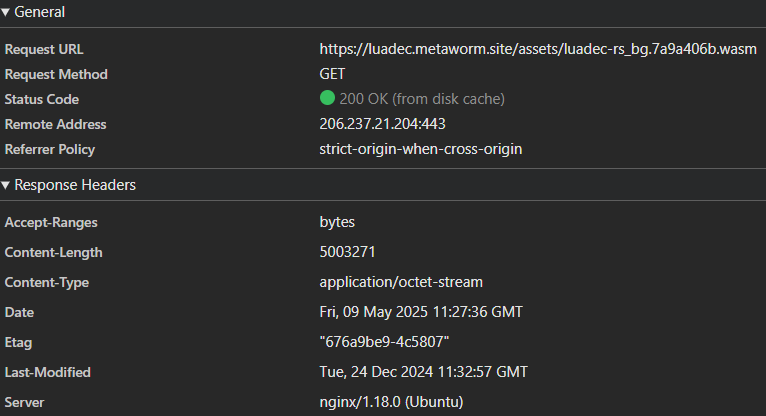The width and height of the screenshot is (766, 416).
Task: Click the green status code circle icon
Action: click(327, 98)
